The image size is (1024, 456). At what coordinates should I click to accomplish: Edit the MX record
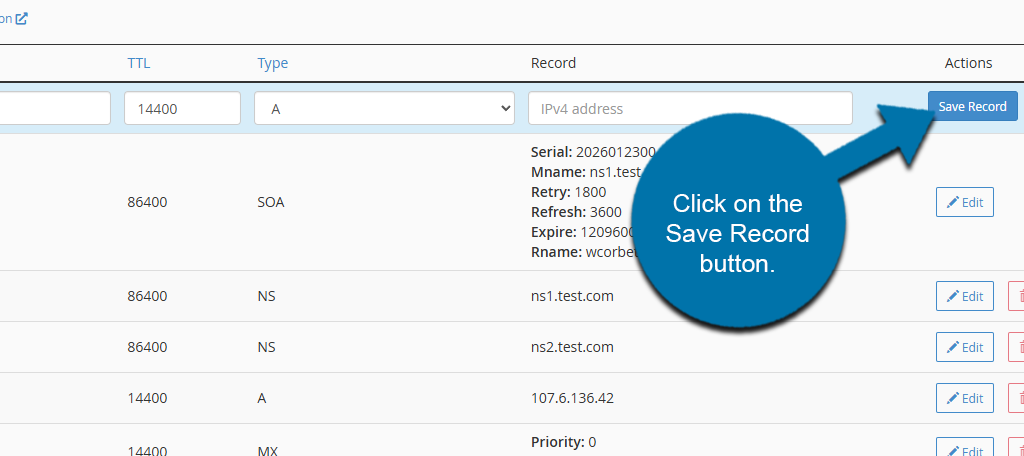point(965,448)
